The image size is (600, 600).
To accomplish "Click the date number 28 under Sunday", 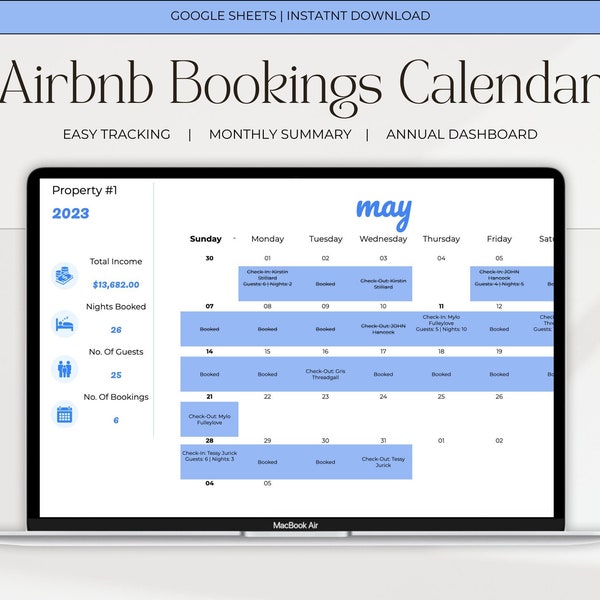I will (x=209, y=440).
